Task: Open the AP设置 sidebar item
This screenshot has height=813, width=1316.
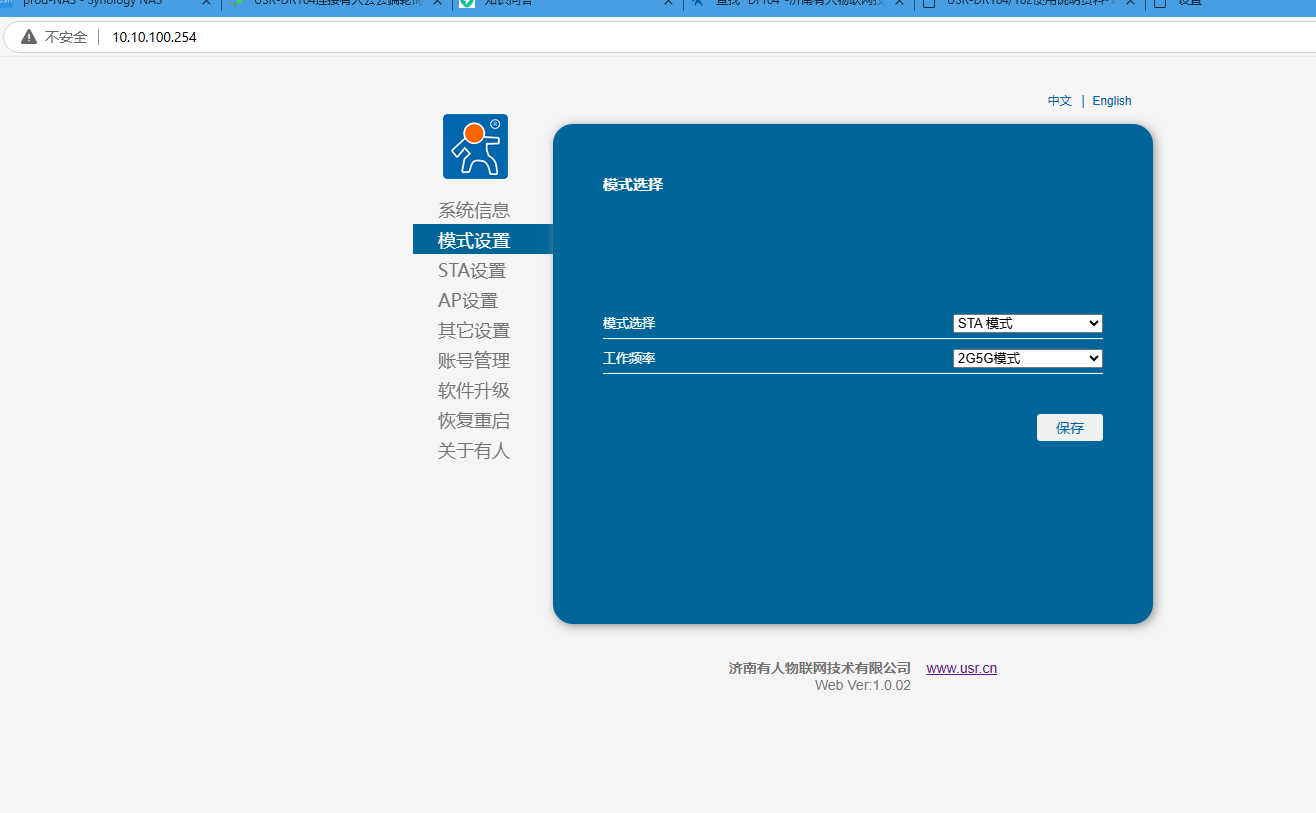Action: [x=468, y=300]
